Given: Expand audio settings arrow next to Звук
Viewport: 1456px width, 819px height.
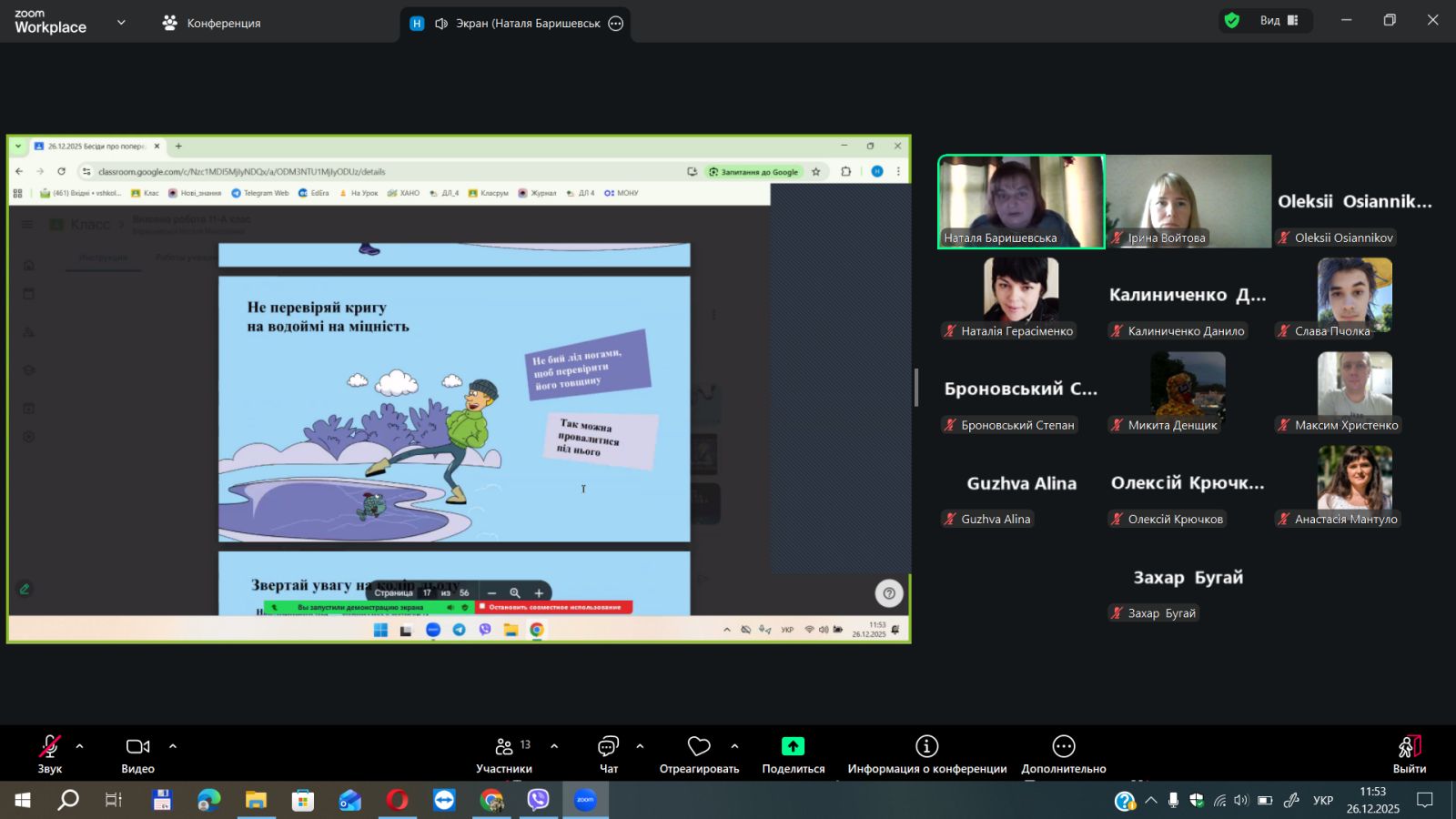Looking at the screenshot, I should tap(80, 746).
